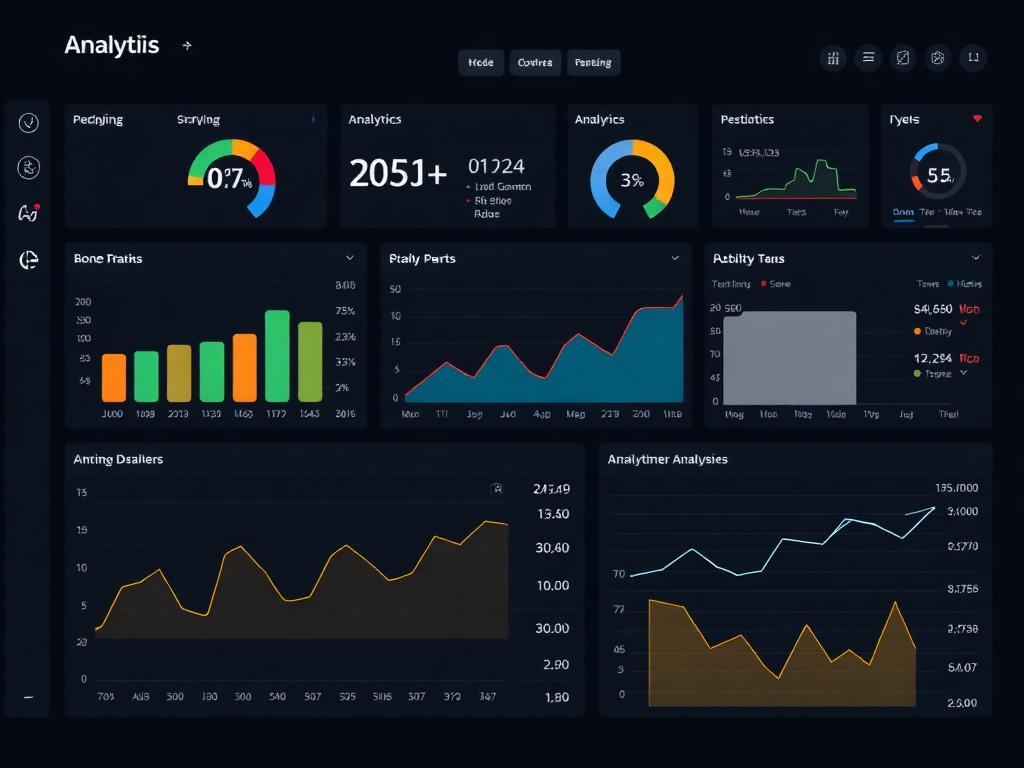Viewport: 1024px width, 768px height.
Task: Click the first orange bar in Bone Fraths
Action: pyautogui.click(x=114, y=377)
